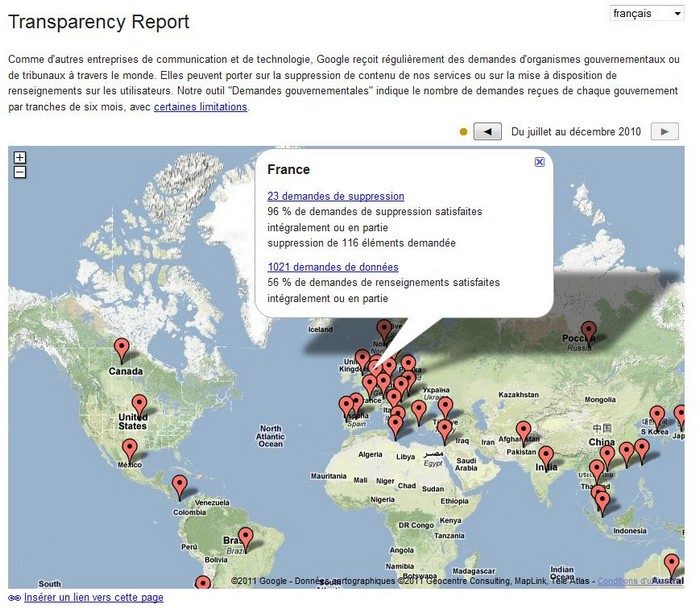Open the français language dropdown
The image size is (700, 609).
click(647, 13)
